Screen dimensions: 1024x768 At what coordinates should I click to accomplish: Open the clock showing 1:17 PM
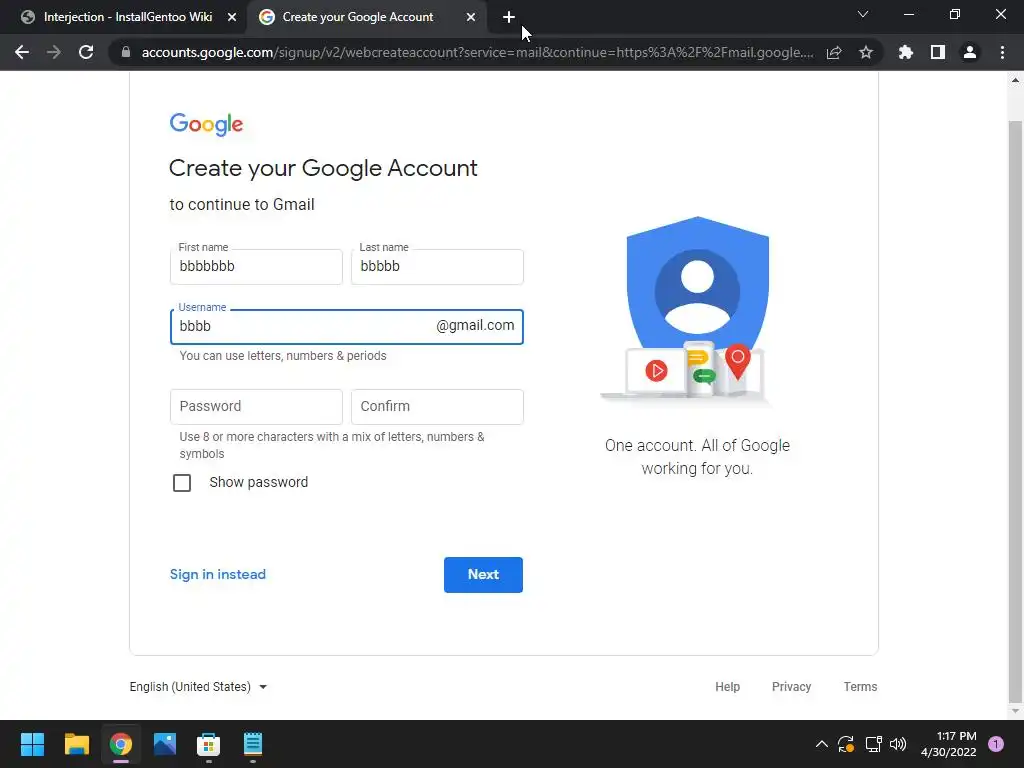948,744
